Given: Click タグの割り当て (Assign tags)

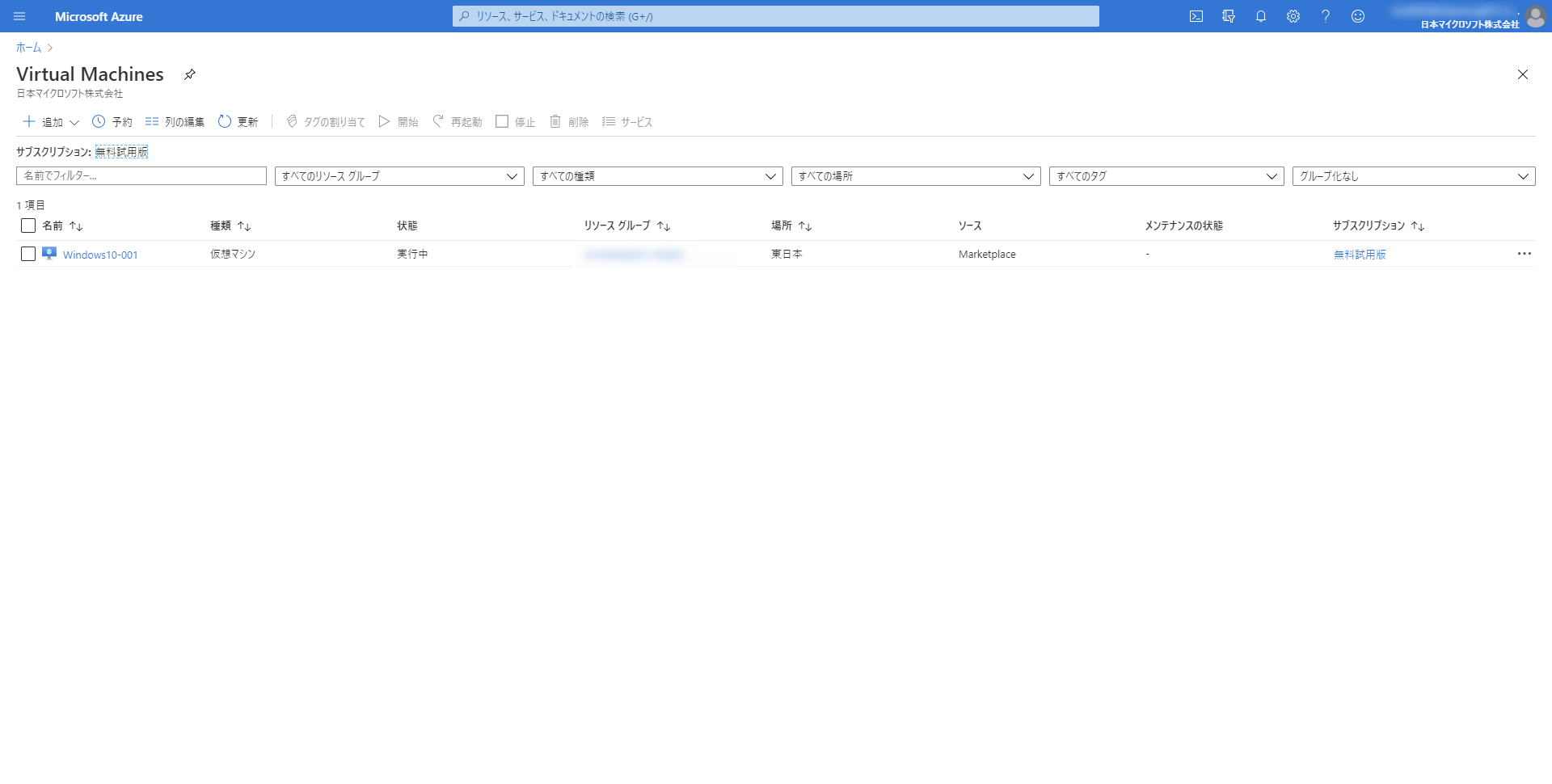Looking at the screenshot, I should point(325,122).
